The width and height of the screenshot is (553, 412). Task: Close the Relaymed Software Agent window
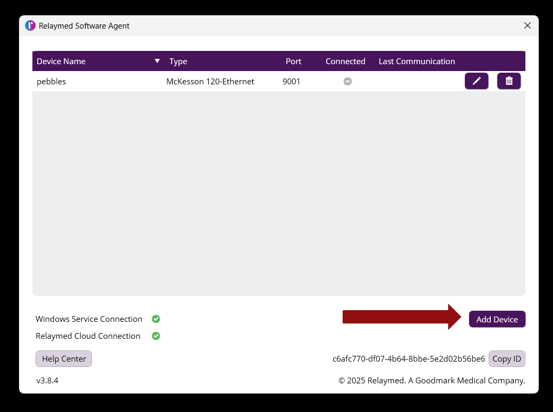pos(527,25)
